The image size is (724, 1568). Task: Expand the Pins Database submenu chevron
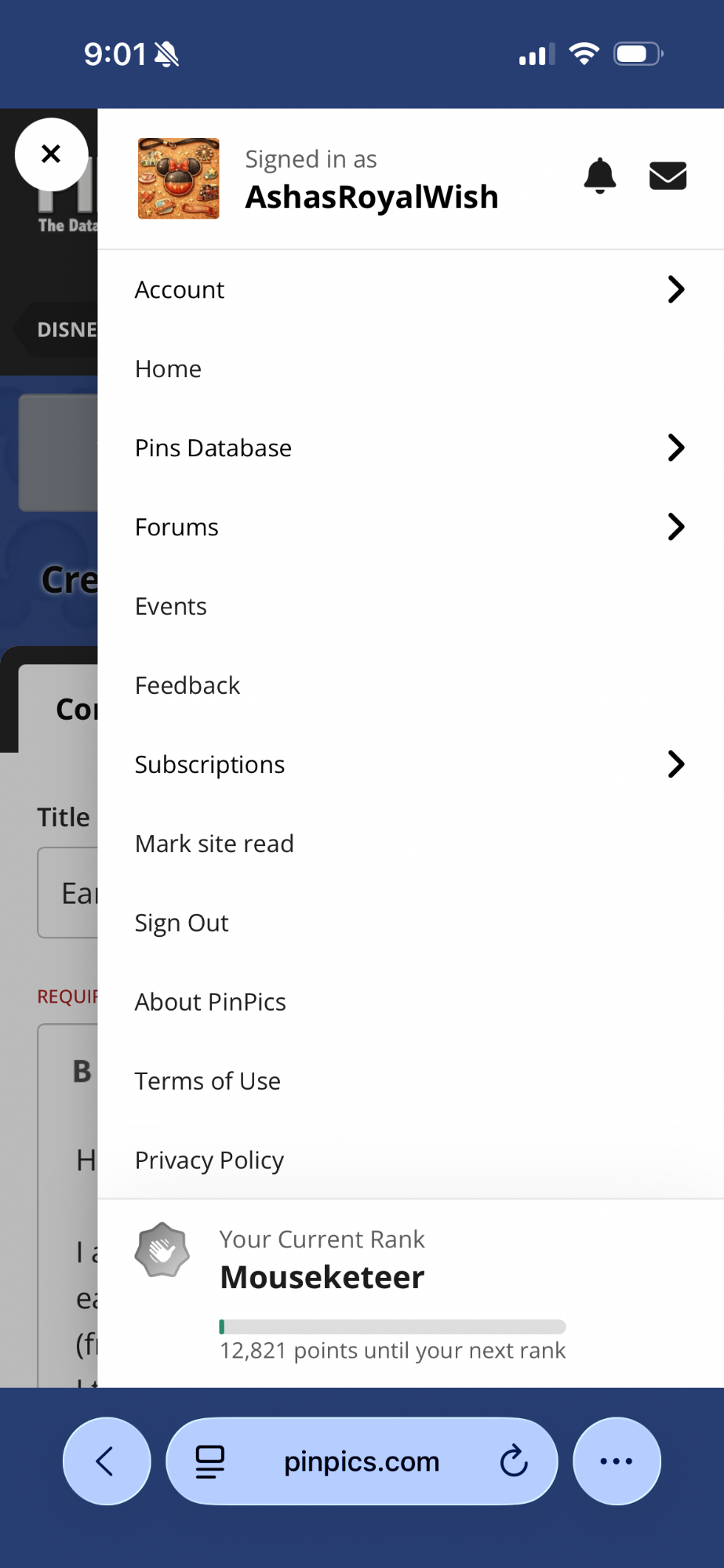coord(675,448)
